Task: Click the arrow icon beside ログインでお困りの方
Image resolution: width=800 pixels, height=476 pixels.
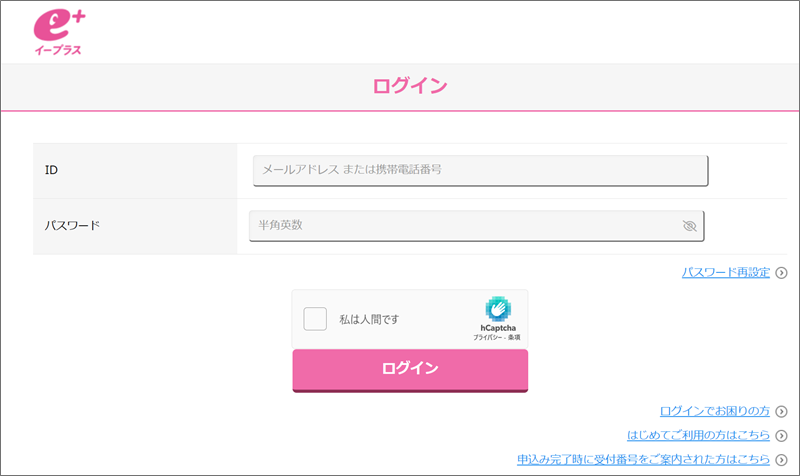Action: point(781,411)
